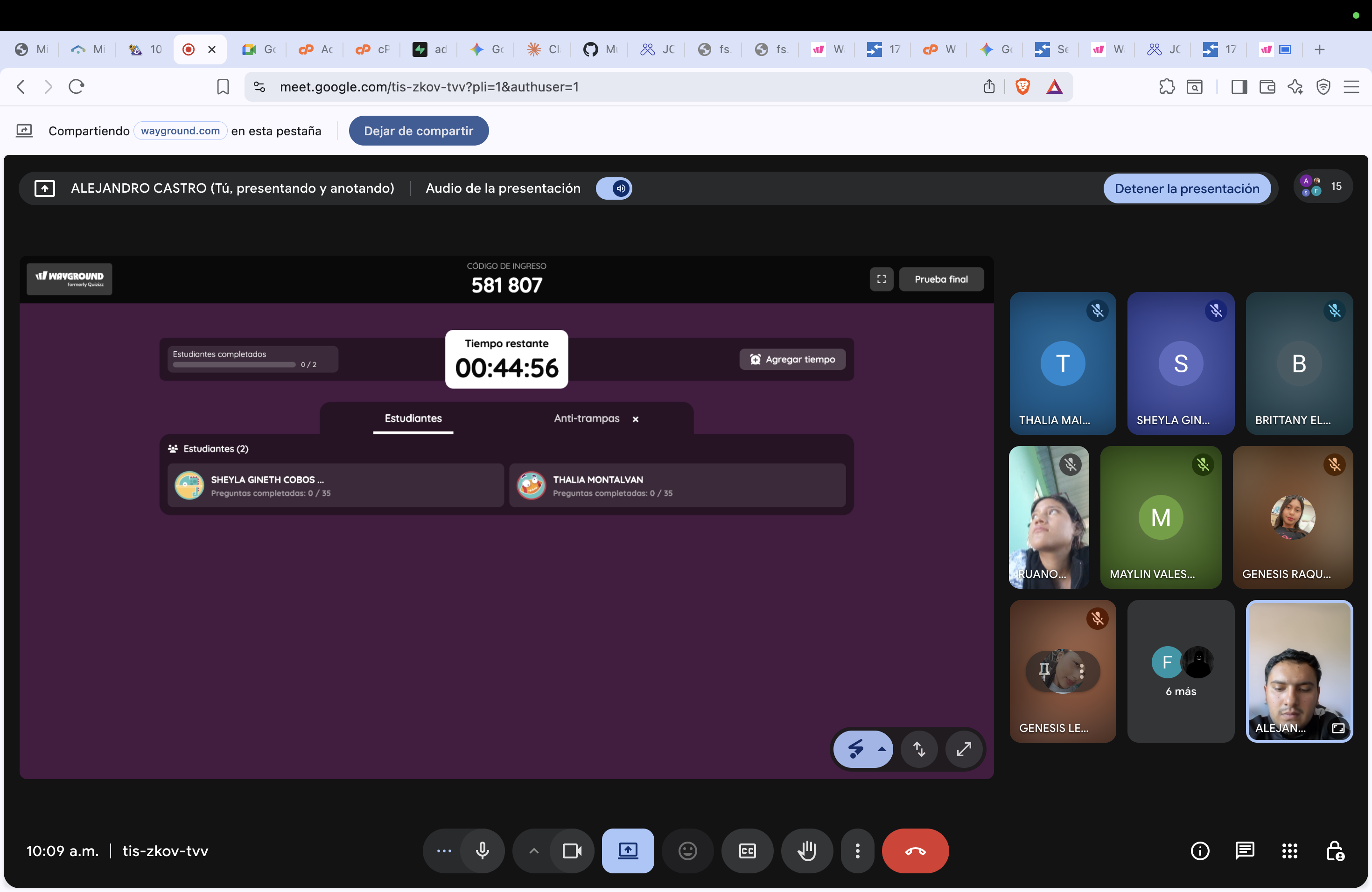1372x892 pixels.
Task: Switch to the Anti-trampas tab
Action: point(586,418)
